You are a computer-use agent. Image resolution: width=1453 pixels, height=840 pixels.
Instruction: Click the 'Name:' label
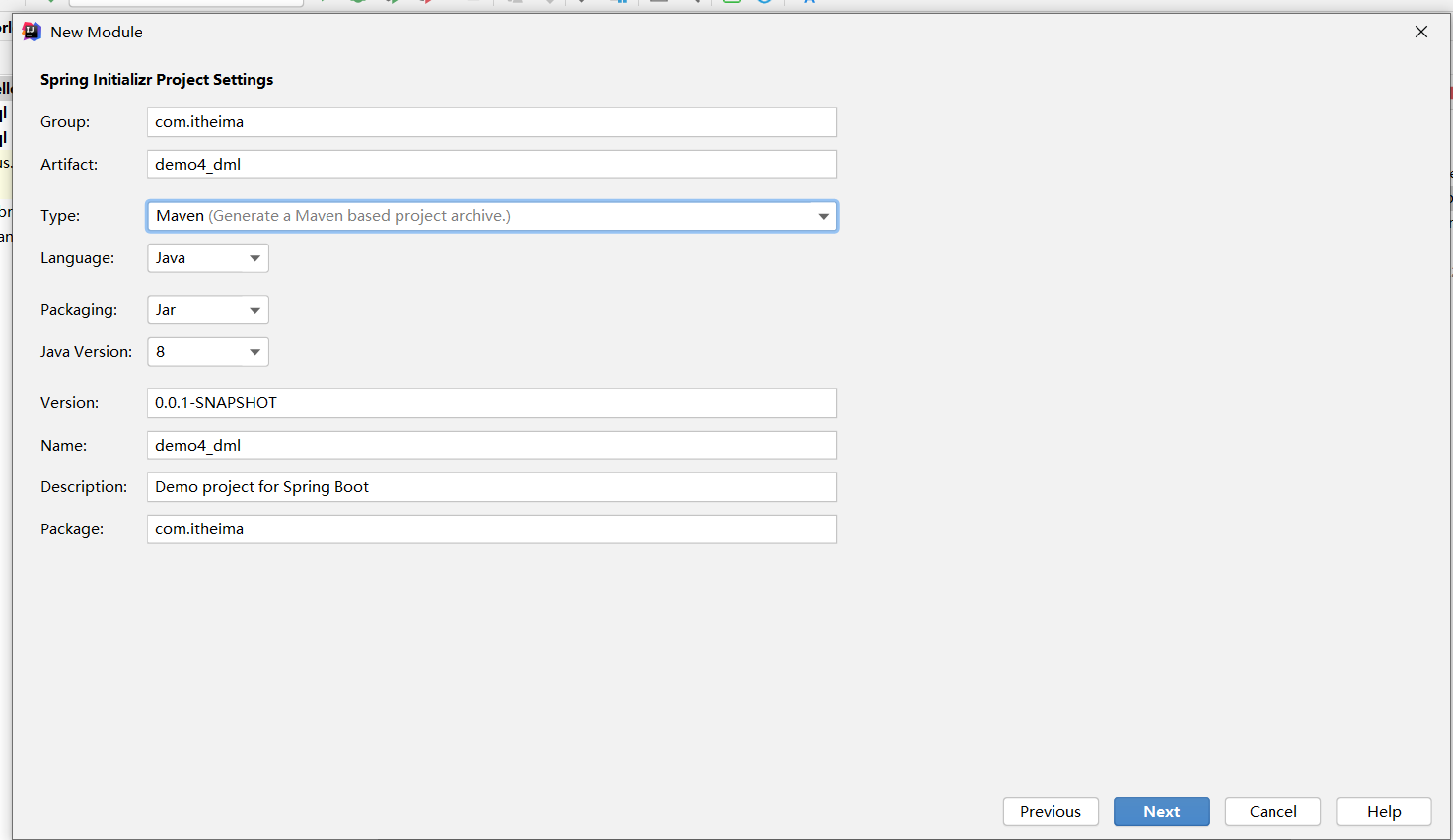64,446
